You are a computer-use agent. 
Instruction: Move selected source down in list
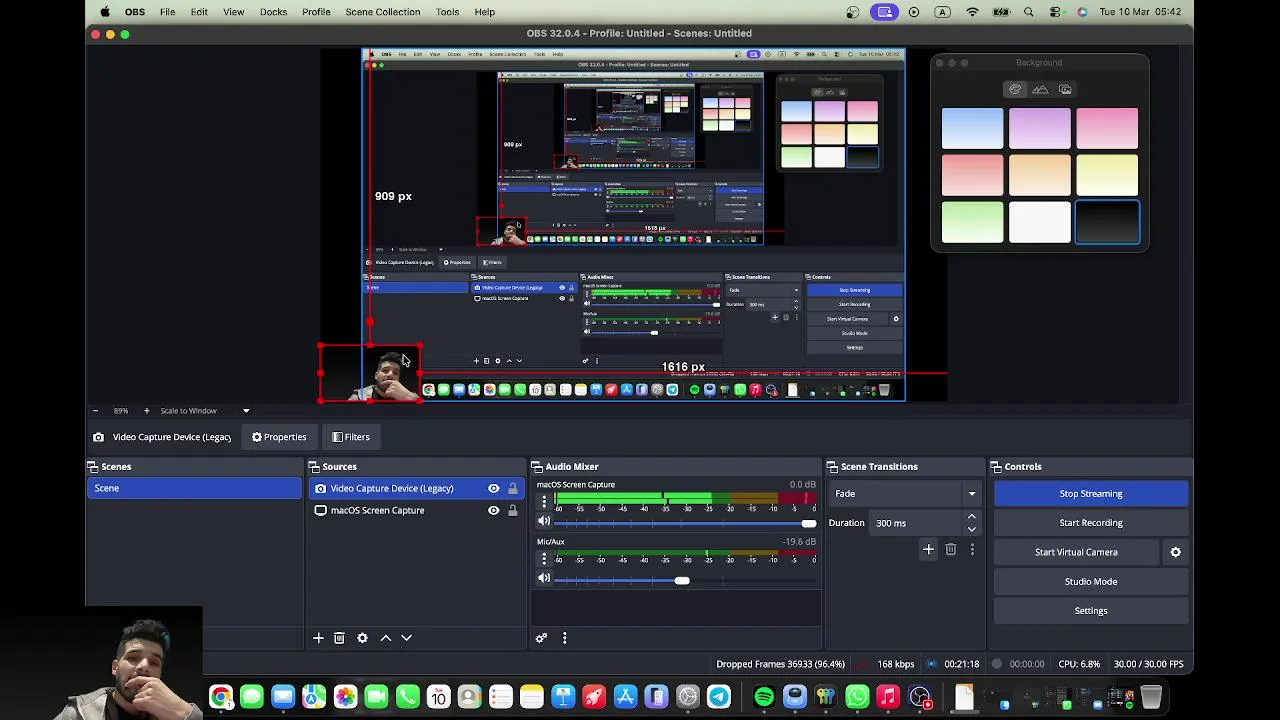coord(406,638)
